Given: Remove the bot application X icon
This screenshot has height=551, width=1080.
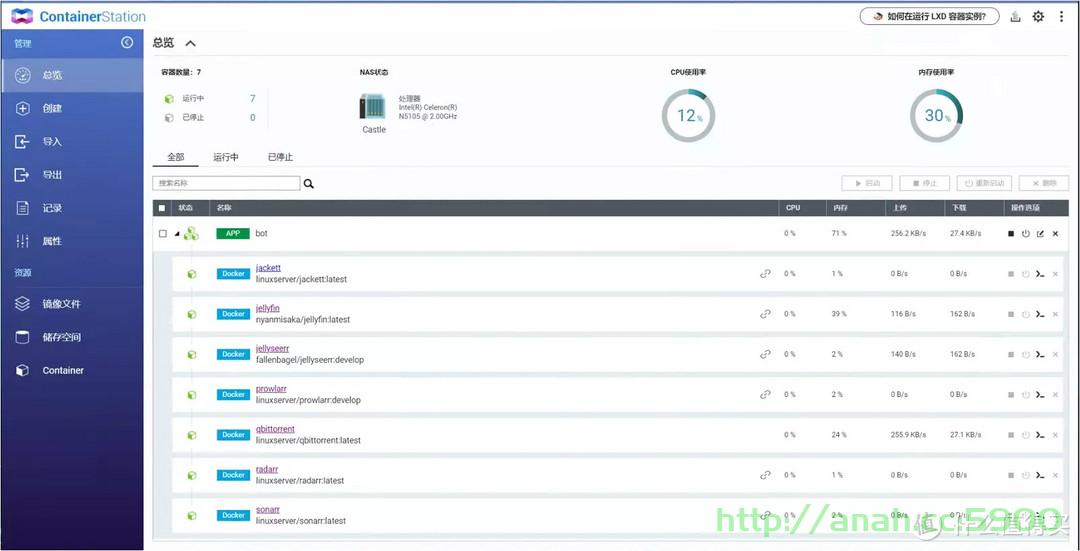Looking at the screenshot, I should coord(1055,233).
